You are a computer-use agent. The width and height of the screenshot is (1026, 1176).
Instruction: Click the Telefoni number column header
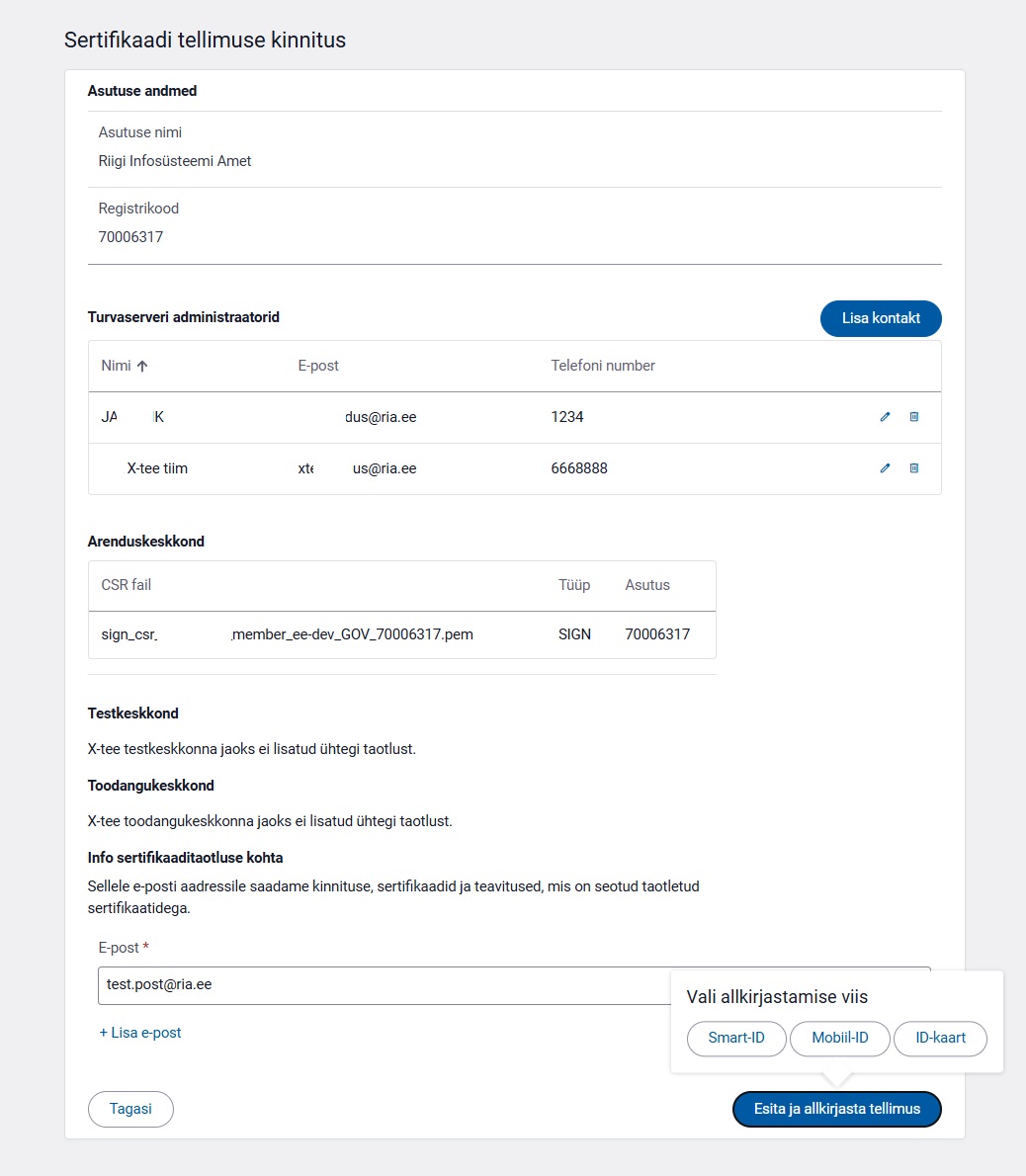(603, 366)
